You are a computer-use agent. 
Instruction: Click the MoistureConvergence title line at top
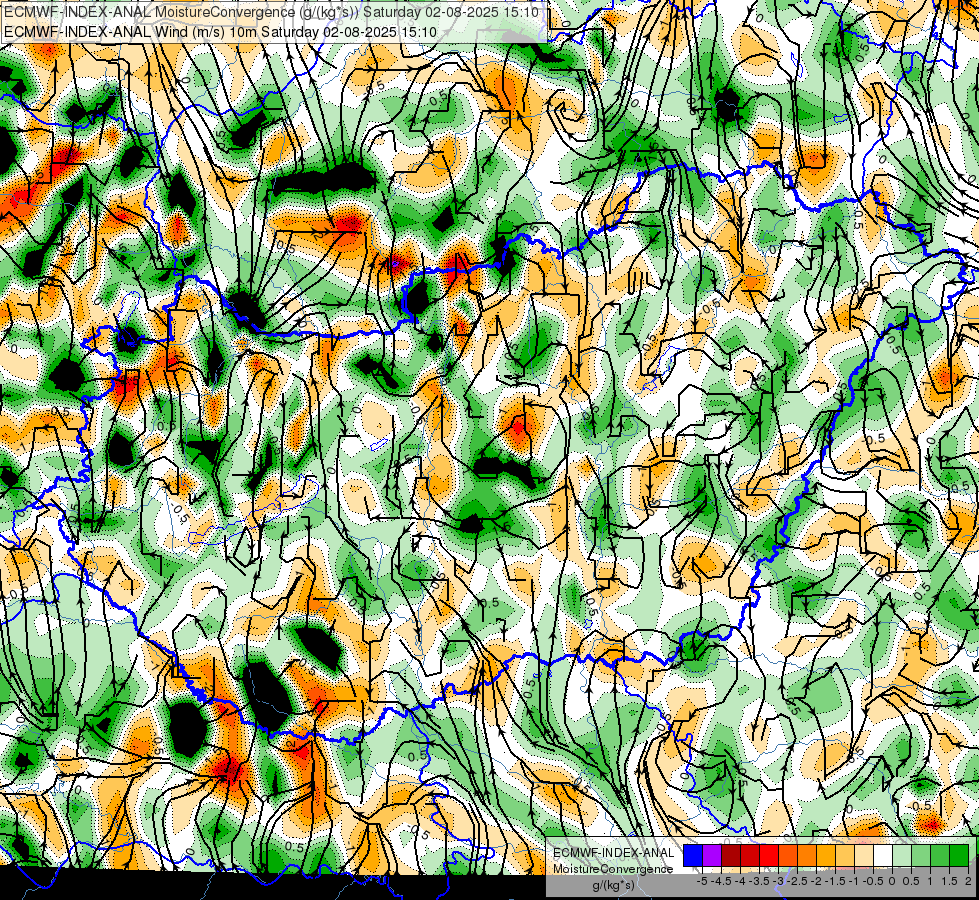click(x=273, y=12)
